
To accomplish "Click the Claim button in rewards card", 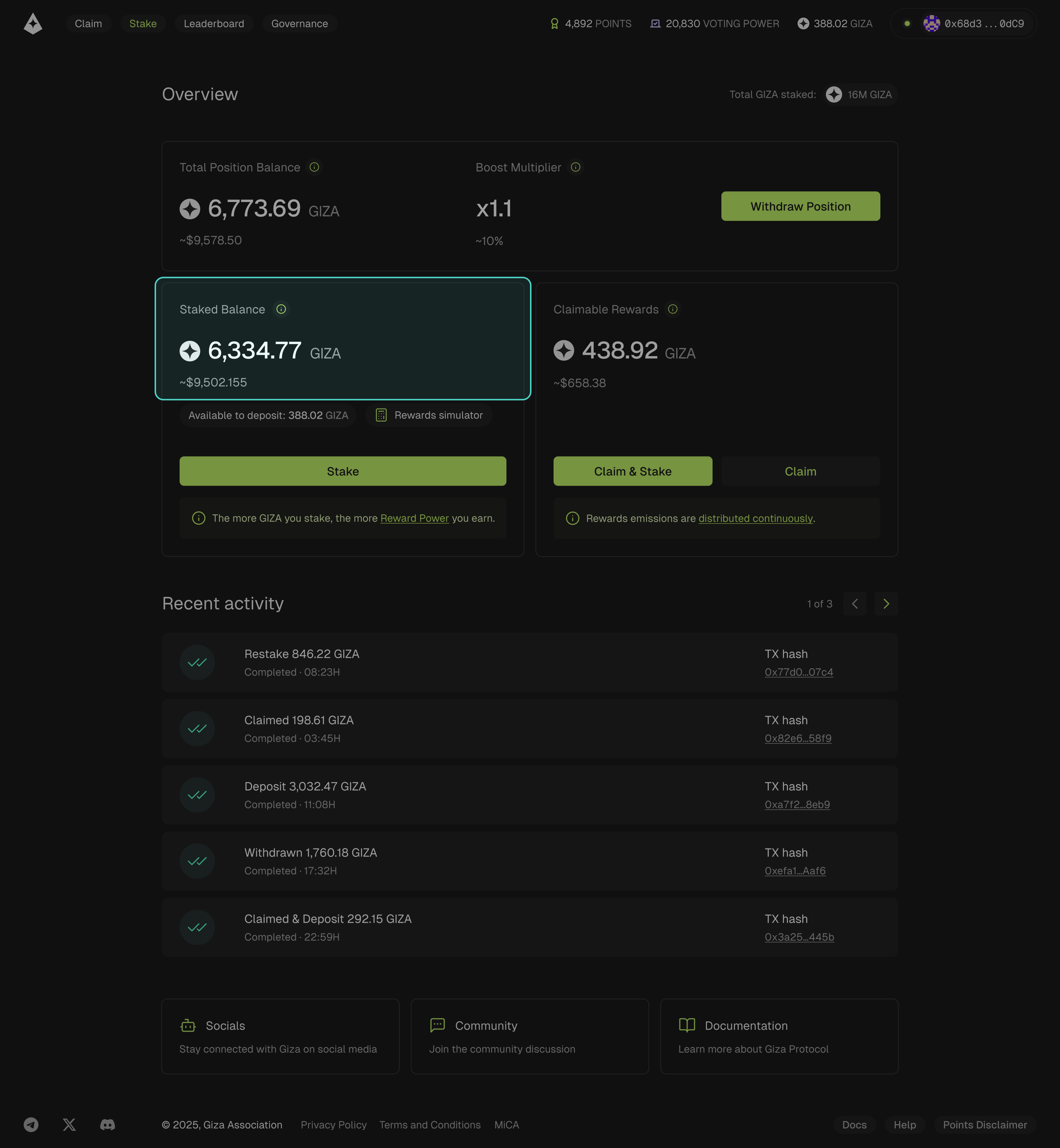I will pos(800,471).
